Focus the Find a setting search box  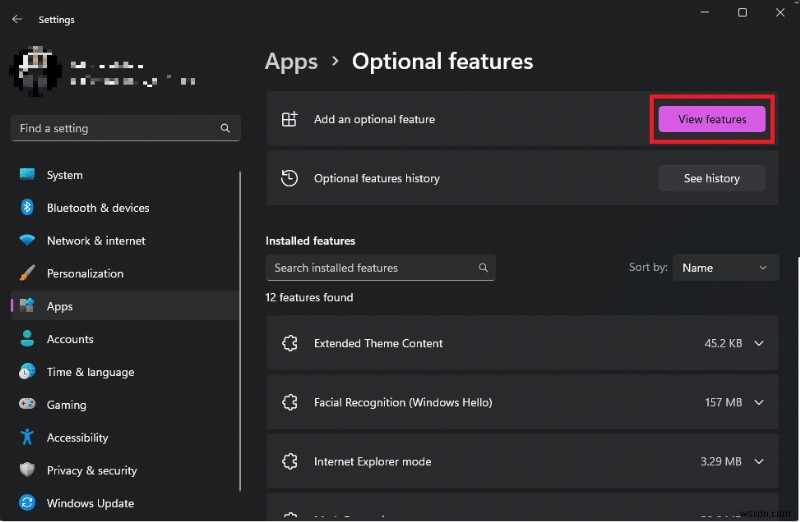[x=126, y=128]
